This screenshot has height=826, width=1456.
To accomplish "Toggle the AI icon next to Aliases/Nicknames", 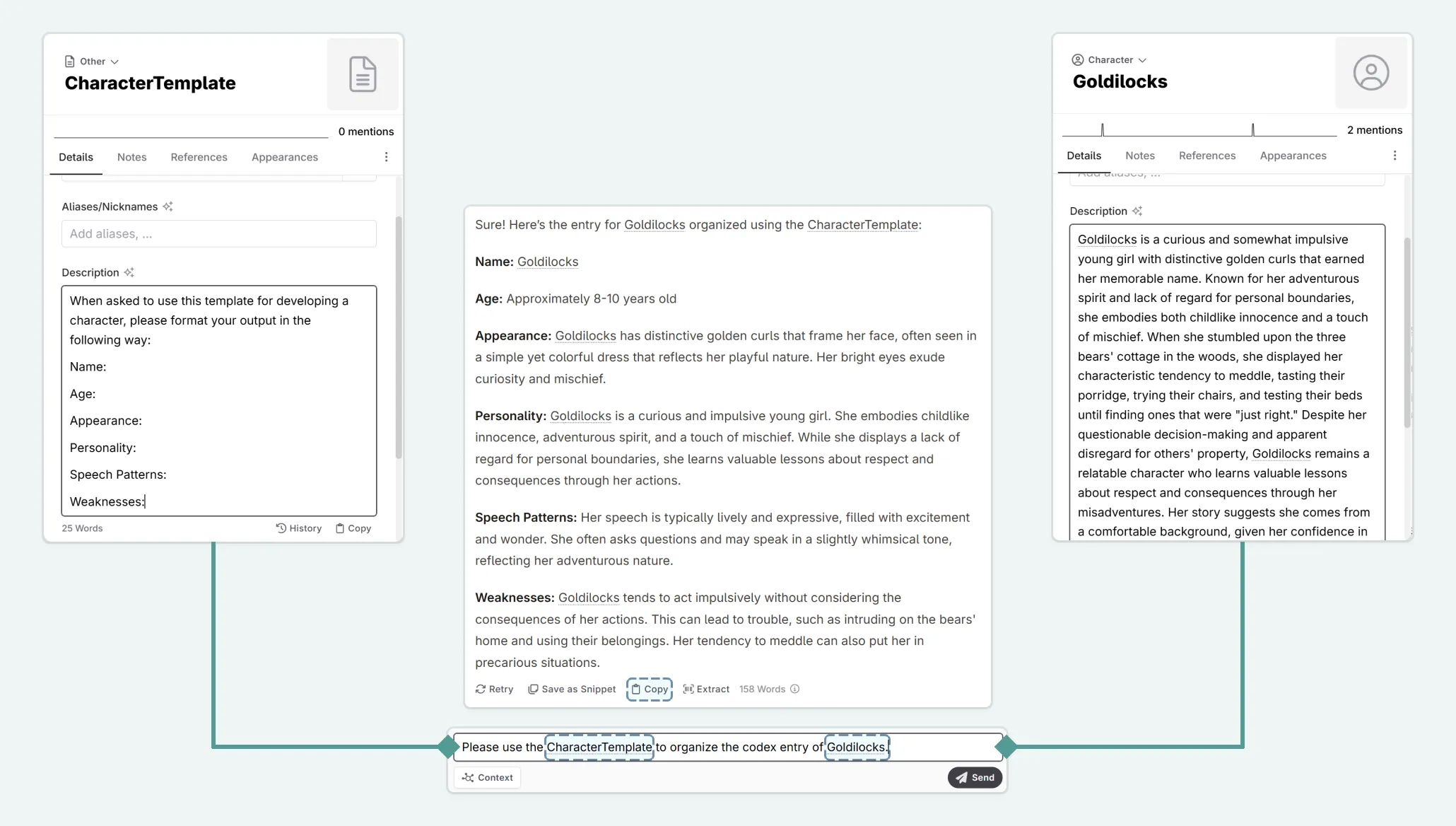I will (167, 206).
